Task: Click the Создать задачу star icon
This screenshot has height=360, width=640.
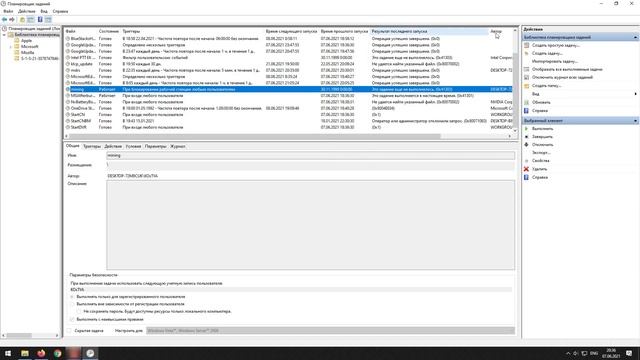Action: (527, 53)
